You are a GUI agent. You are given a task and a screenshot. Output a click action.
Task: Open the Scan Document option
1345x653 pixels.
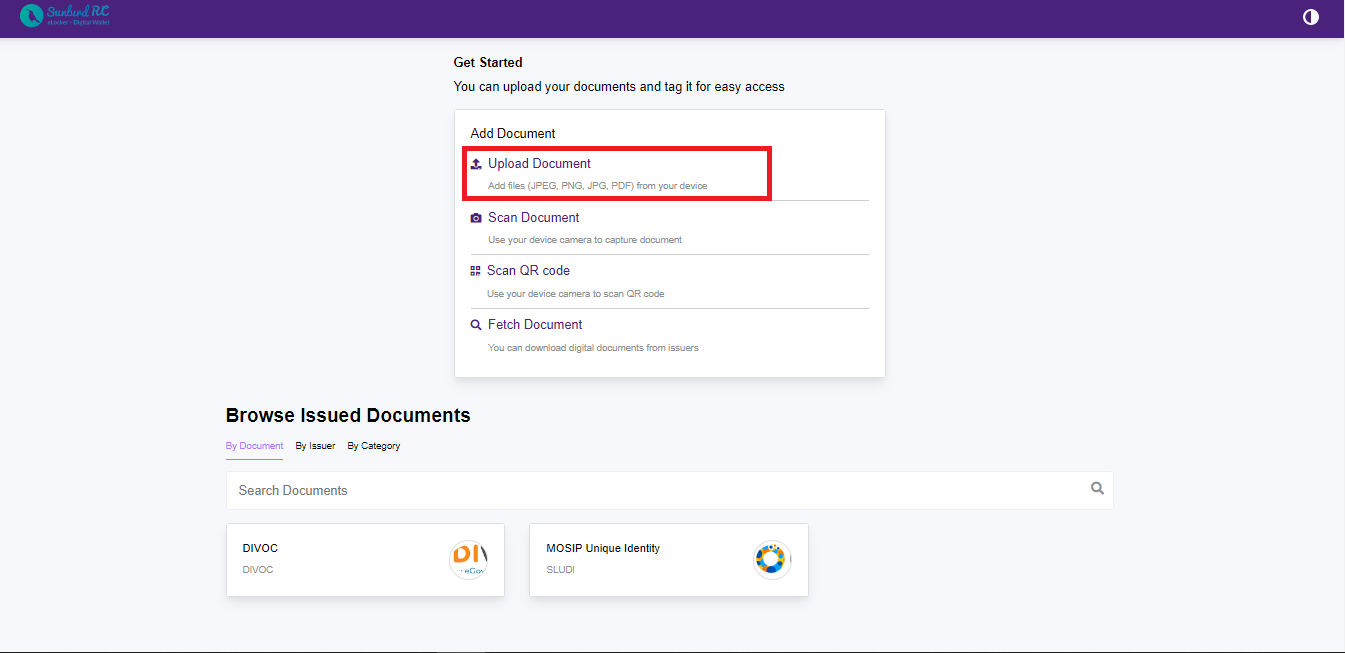point(533,218)
